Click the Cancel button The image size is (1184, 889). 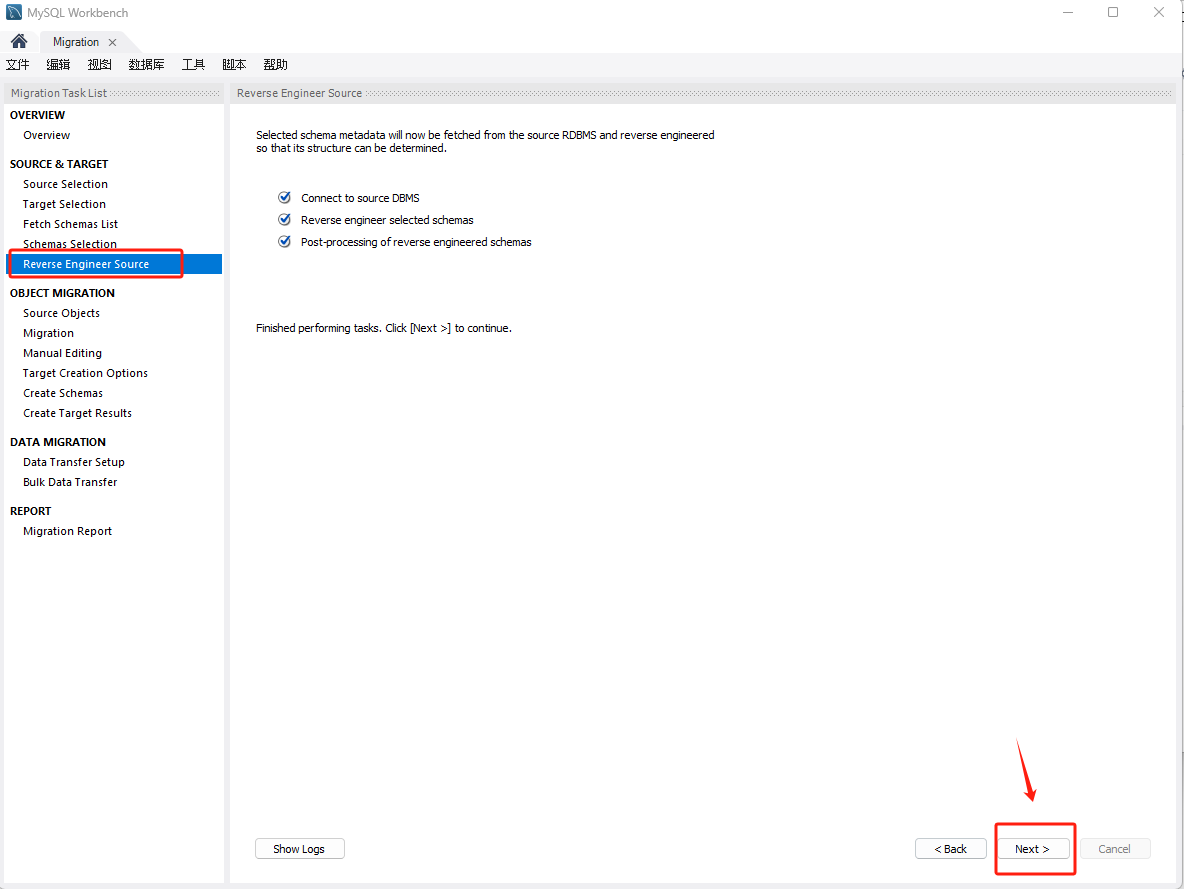tap(1115, 849)
